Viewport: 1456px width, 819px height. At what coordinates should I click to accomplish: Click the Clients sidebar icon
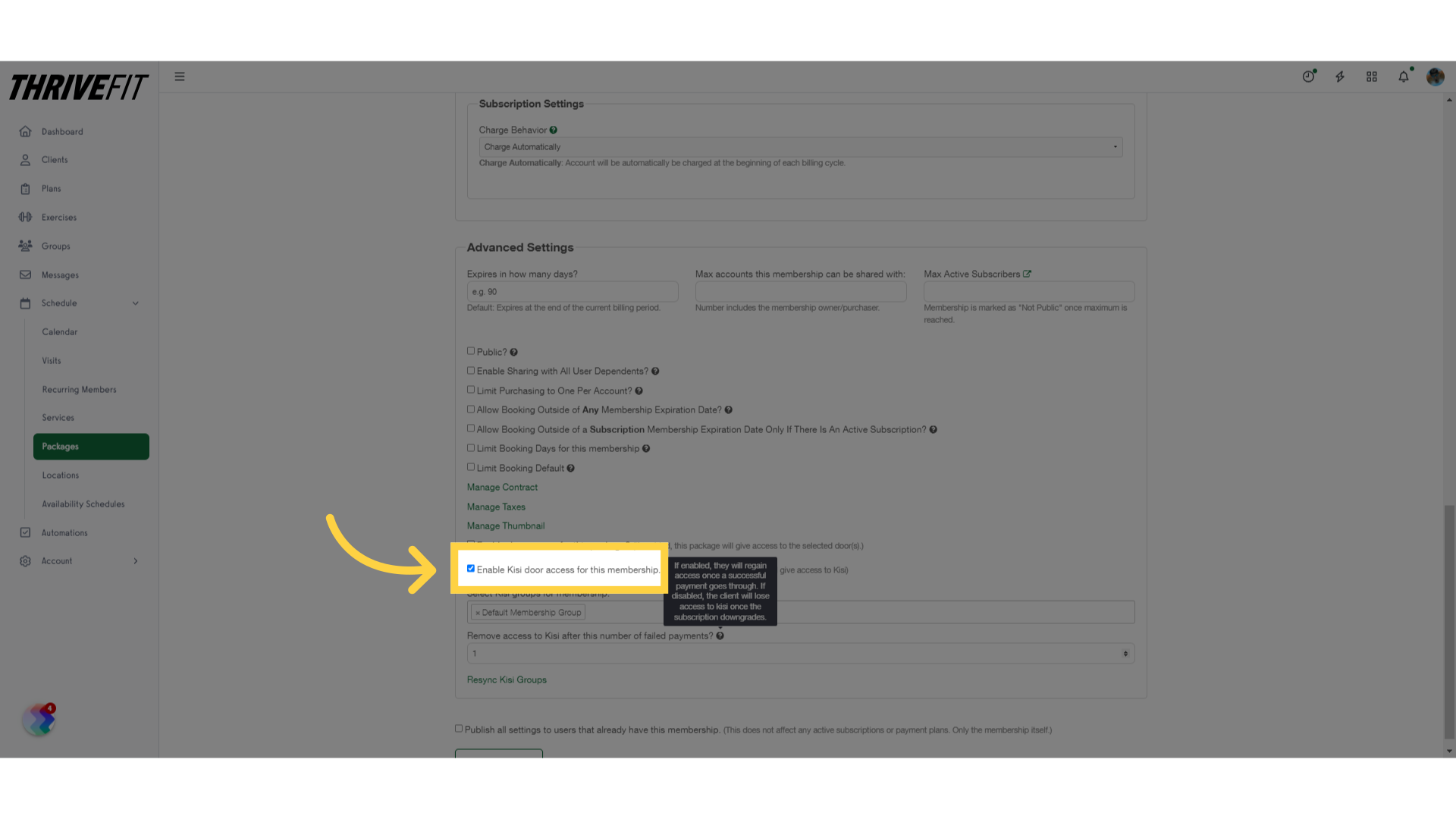(25, 160)
